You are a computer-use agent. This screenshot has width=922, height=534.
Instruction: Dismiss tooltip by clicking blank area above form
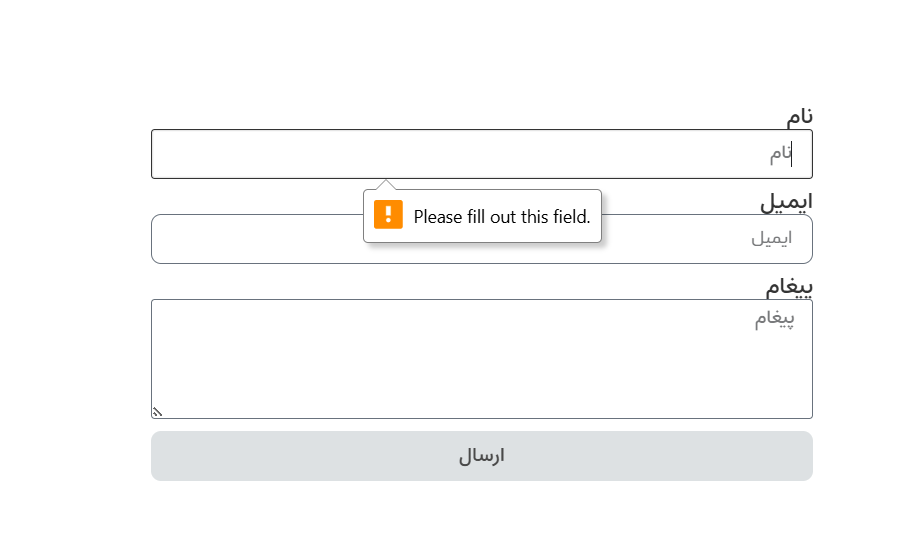pyautogui.click(x=461, y=53)
